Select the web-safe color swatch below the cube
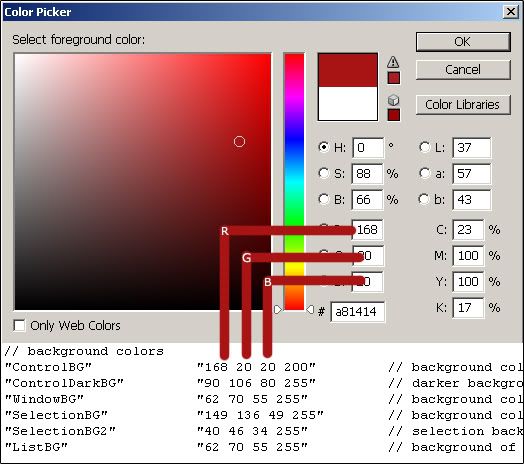Image resolution: width=524 pixels, height=464 pixels. [x=393, y=115]
